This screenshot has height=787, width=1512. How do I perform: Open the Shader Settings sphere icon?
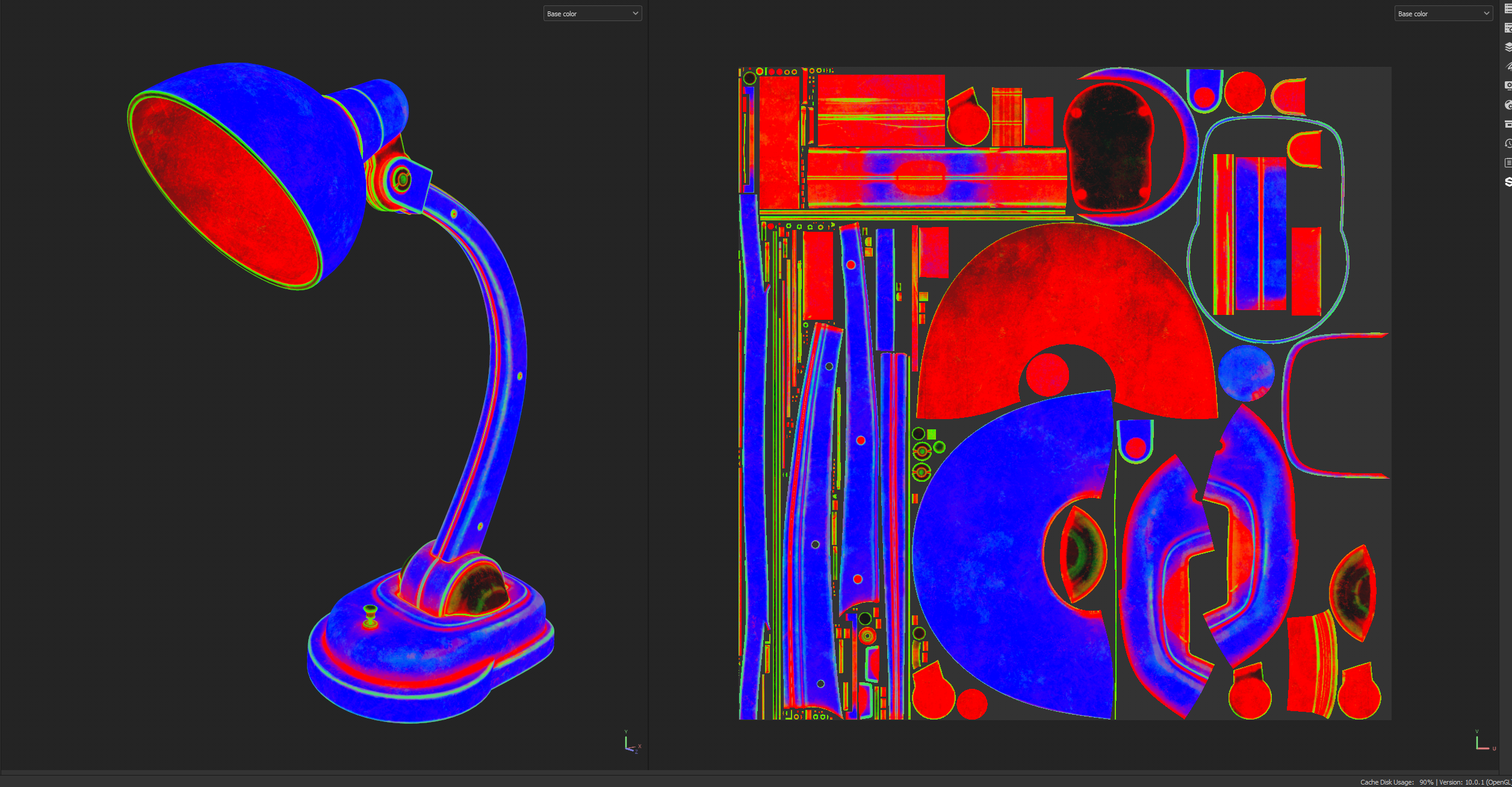coord(1508,105)
